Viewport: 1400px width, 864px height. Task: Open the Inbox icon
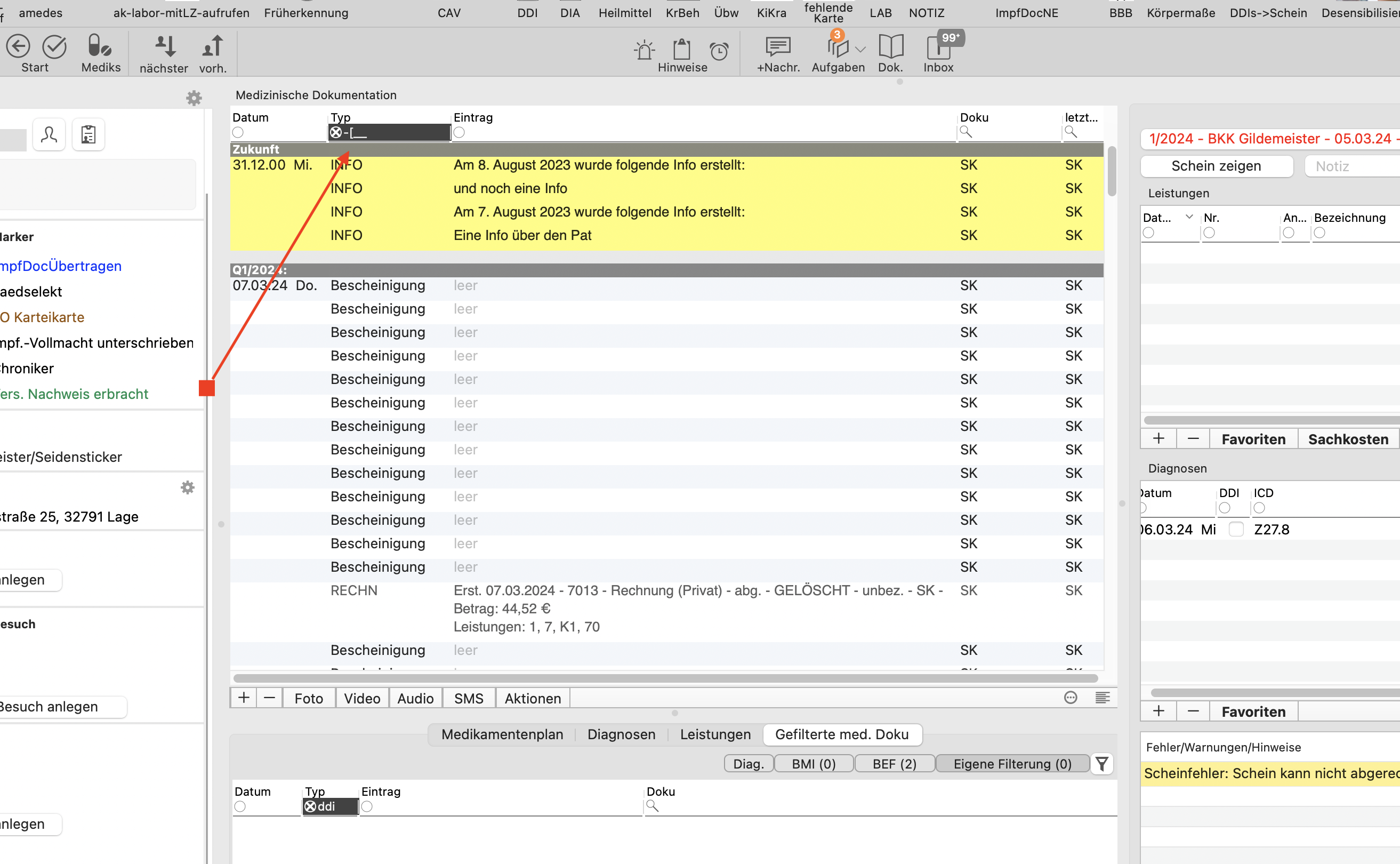(x=939, y=47)
